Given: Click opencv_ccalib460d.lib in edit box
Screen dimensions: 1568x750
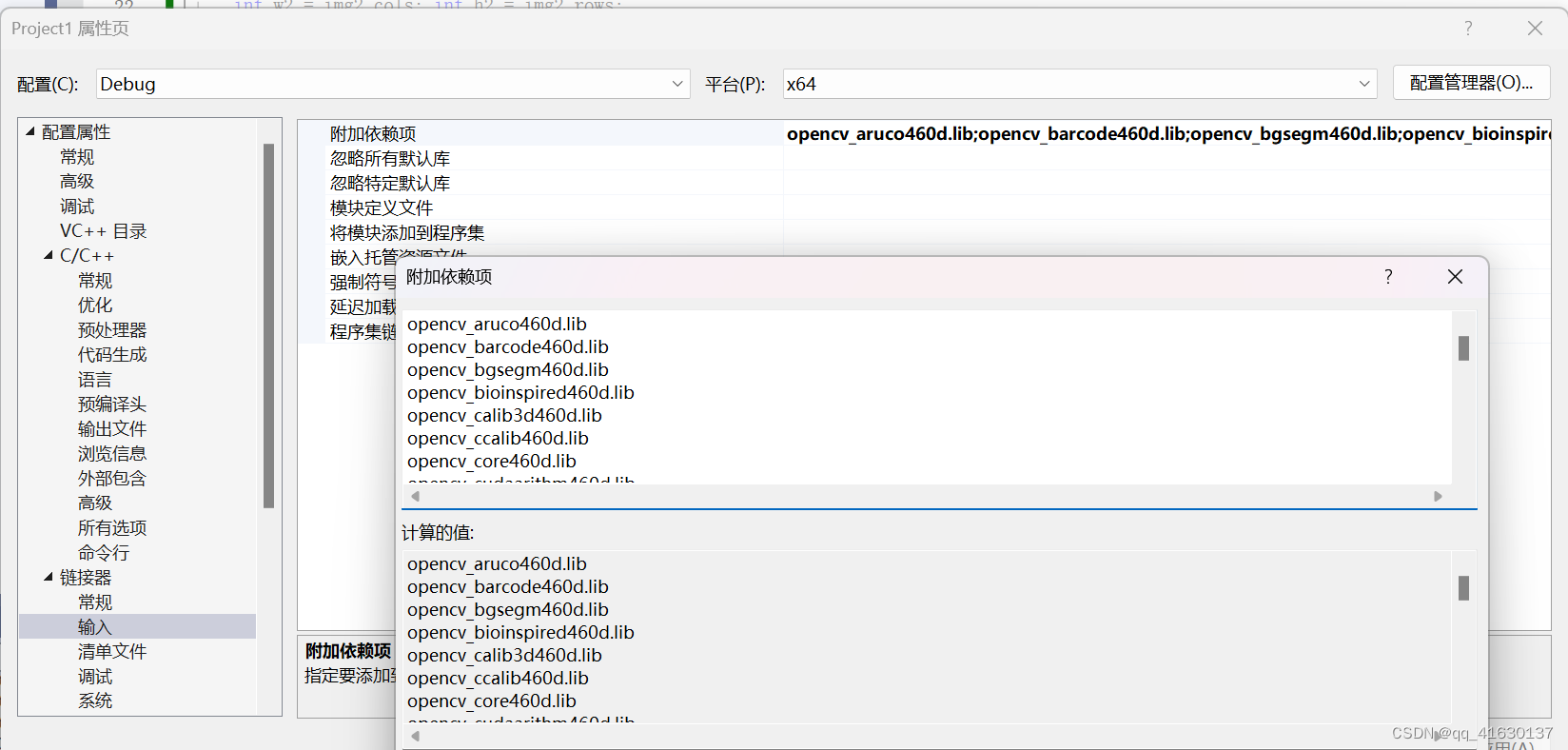Looking at the screenshot, I should (498, 439).
